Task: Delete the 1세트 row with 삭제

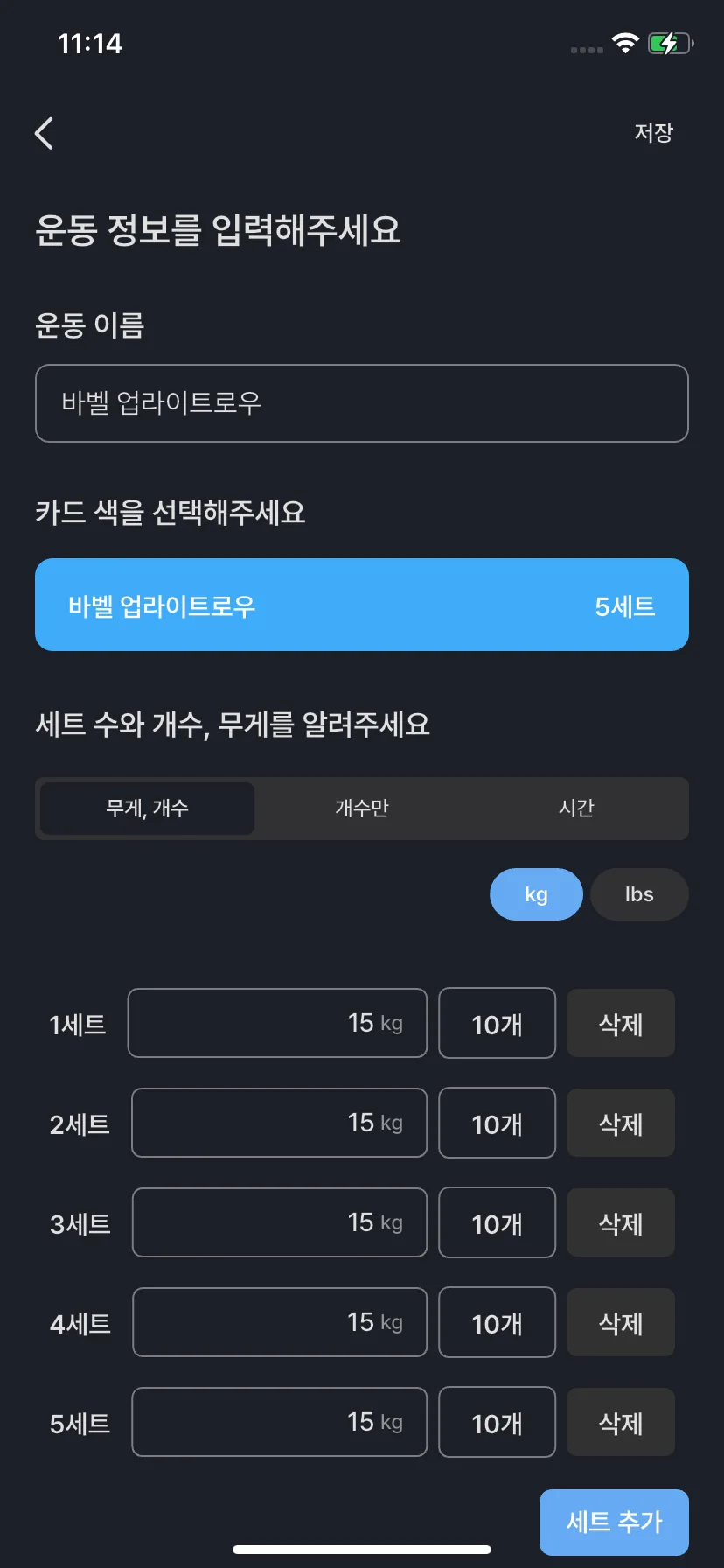Action: pyautogui.click(x=621, y=1023)
